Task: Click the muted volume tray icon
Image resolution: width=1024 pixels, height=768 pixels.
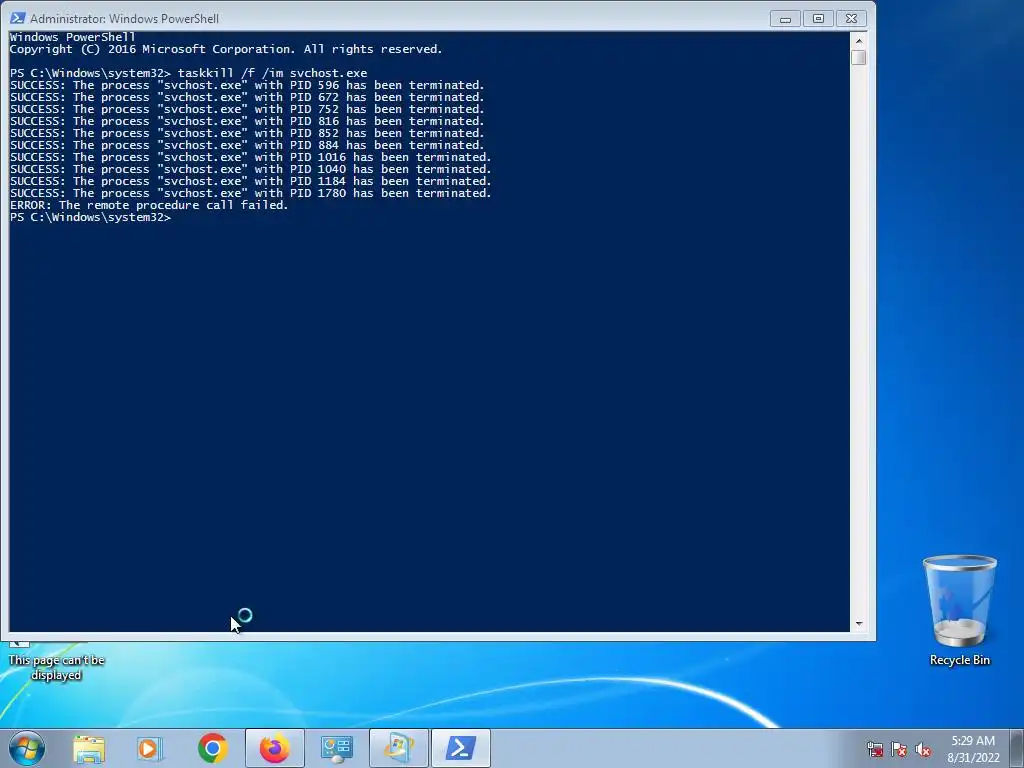Action: 923,749
